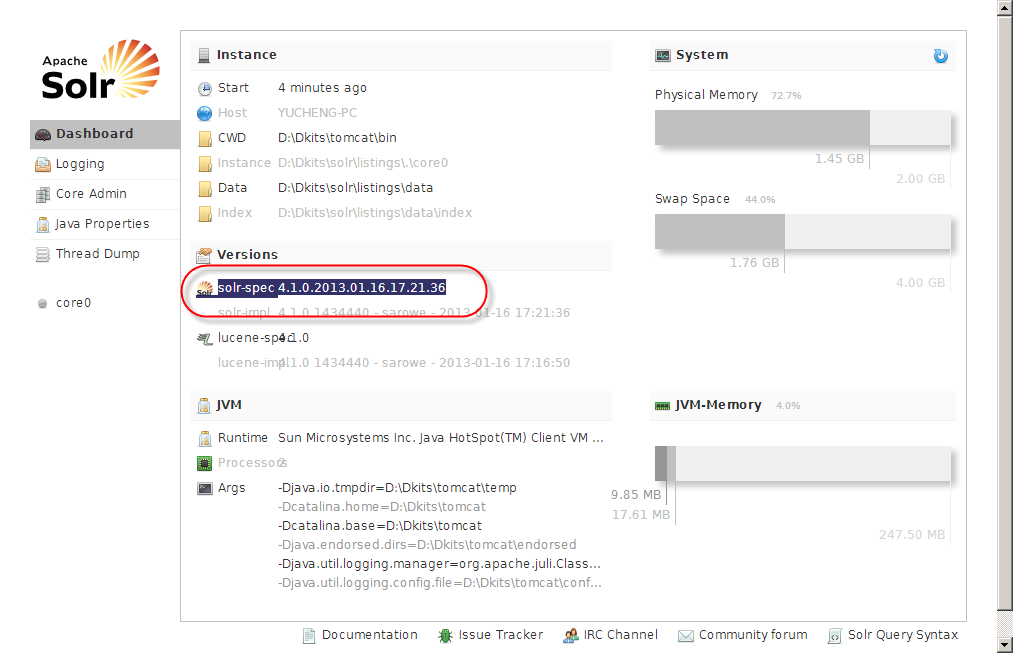The height and width of the screenshot is (653, 1013).
Task: Open the Documentation link
Action: [x=370, y=635]
